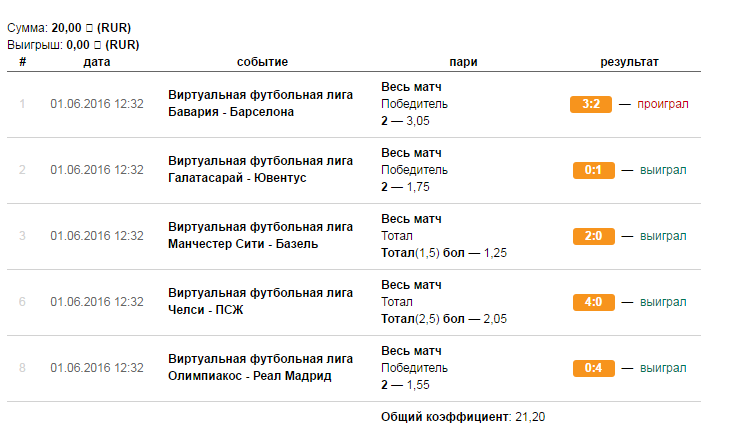Select the Галатасарай - Ювентус event
This screenshot has width=733, height=444.
coord(237,178)
